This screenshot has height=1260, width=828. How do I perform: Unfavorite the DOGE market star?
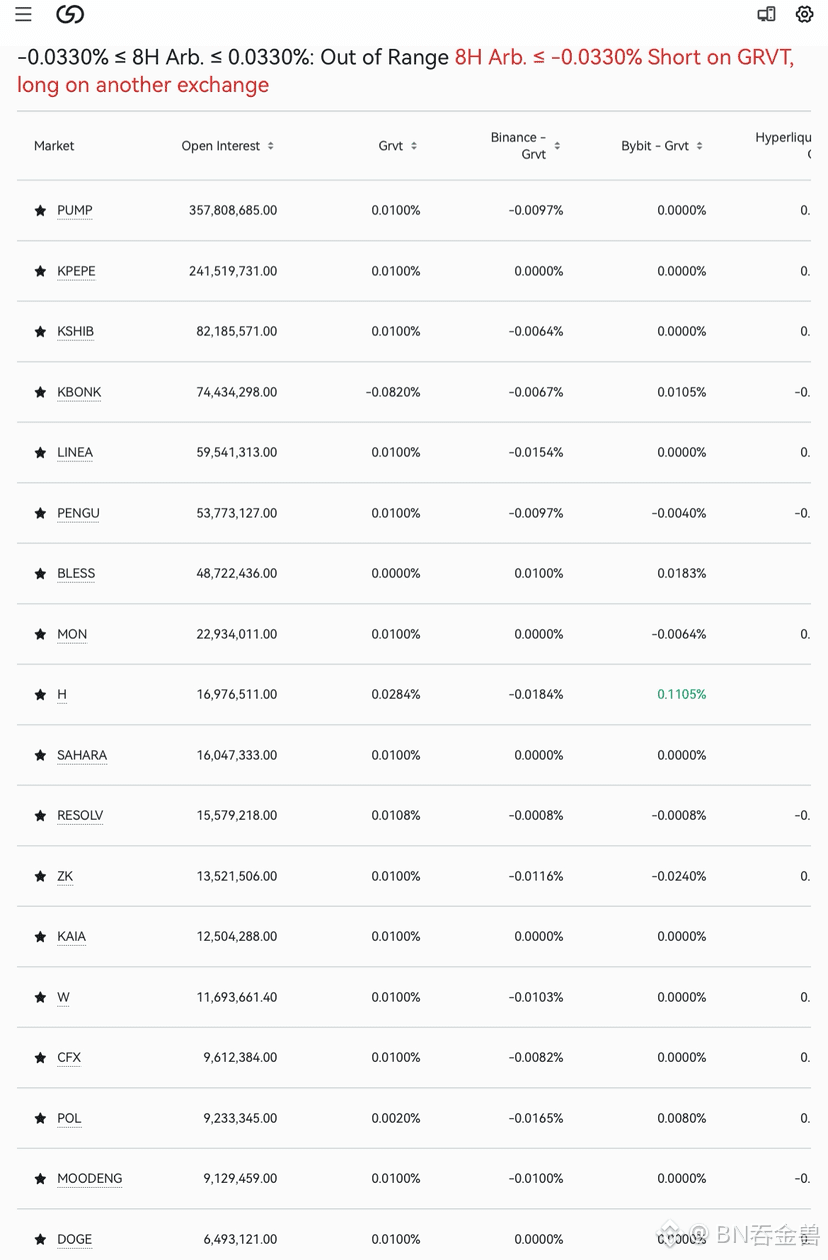tap(40, 1240)
